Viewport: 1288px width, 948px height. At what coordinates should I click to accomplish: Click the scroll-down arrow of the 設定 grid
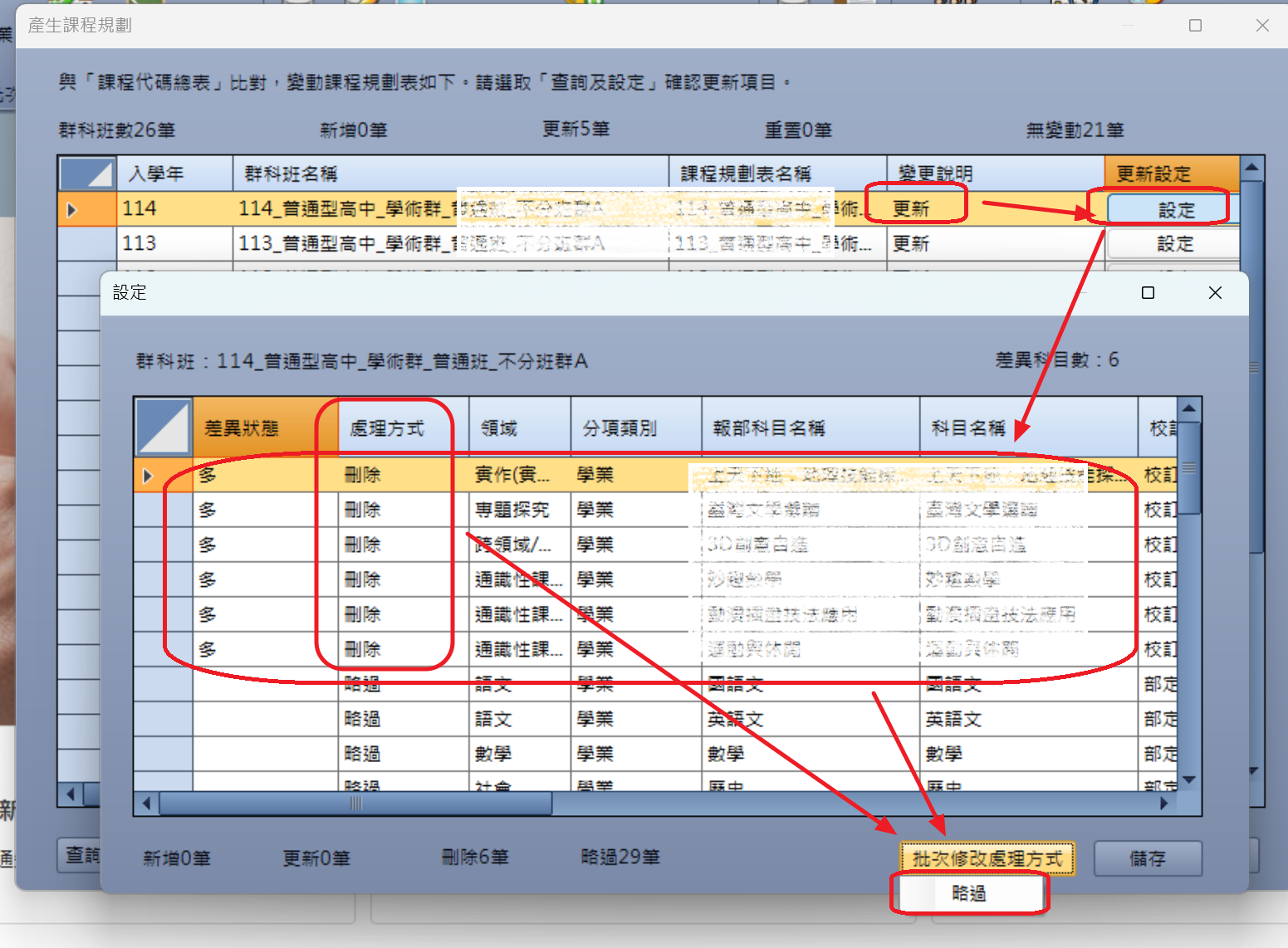tap(1189, 779)
